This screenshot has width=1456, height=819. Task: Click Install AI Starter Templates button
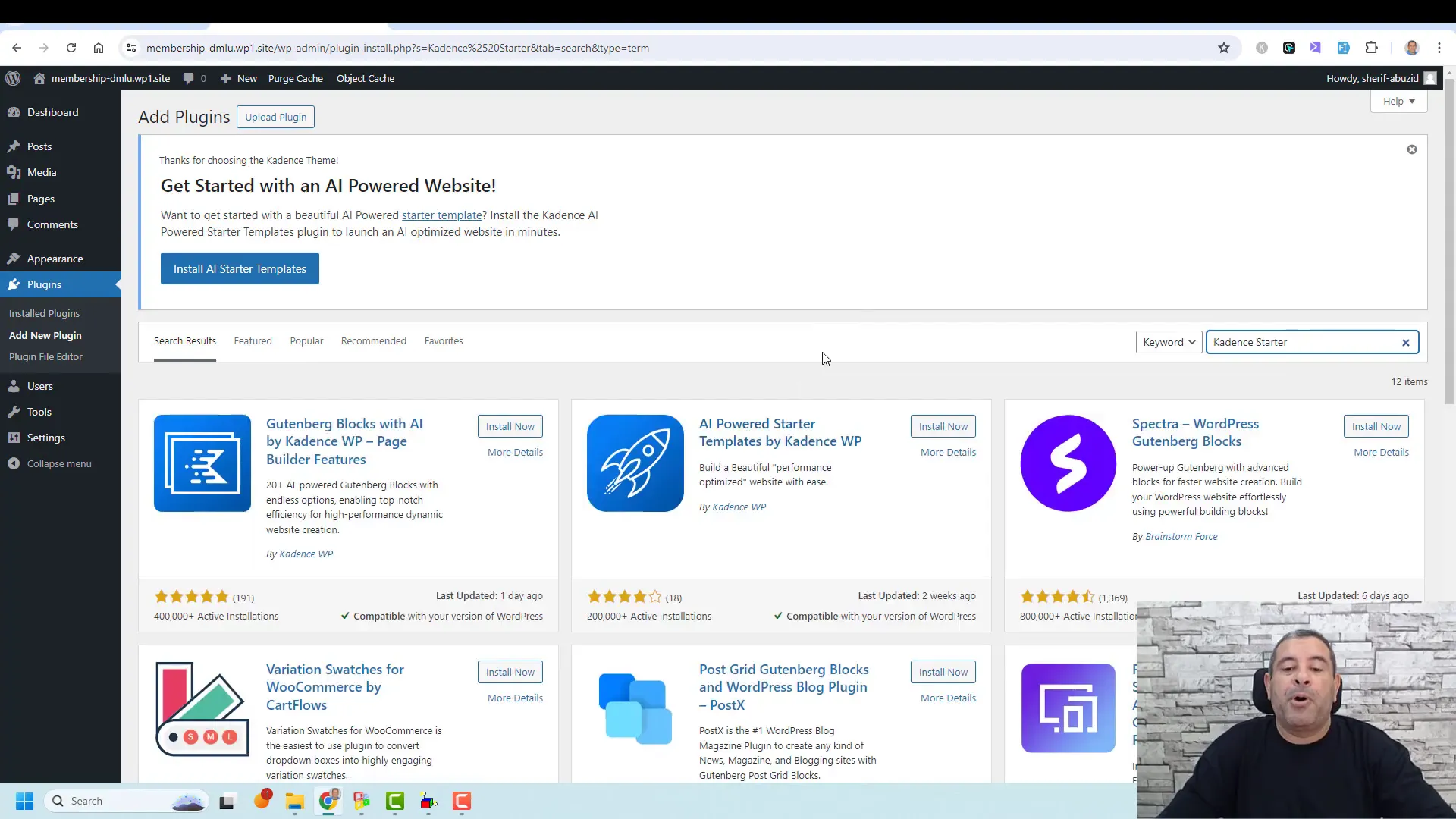click(x=240, y=269)
